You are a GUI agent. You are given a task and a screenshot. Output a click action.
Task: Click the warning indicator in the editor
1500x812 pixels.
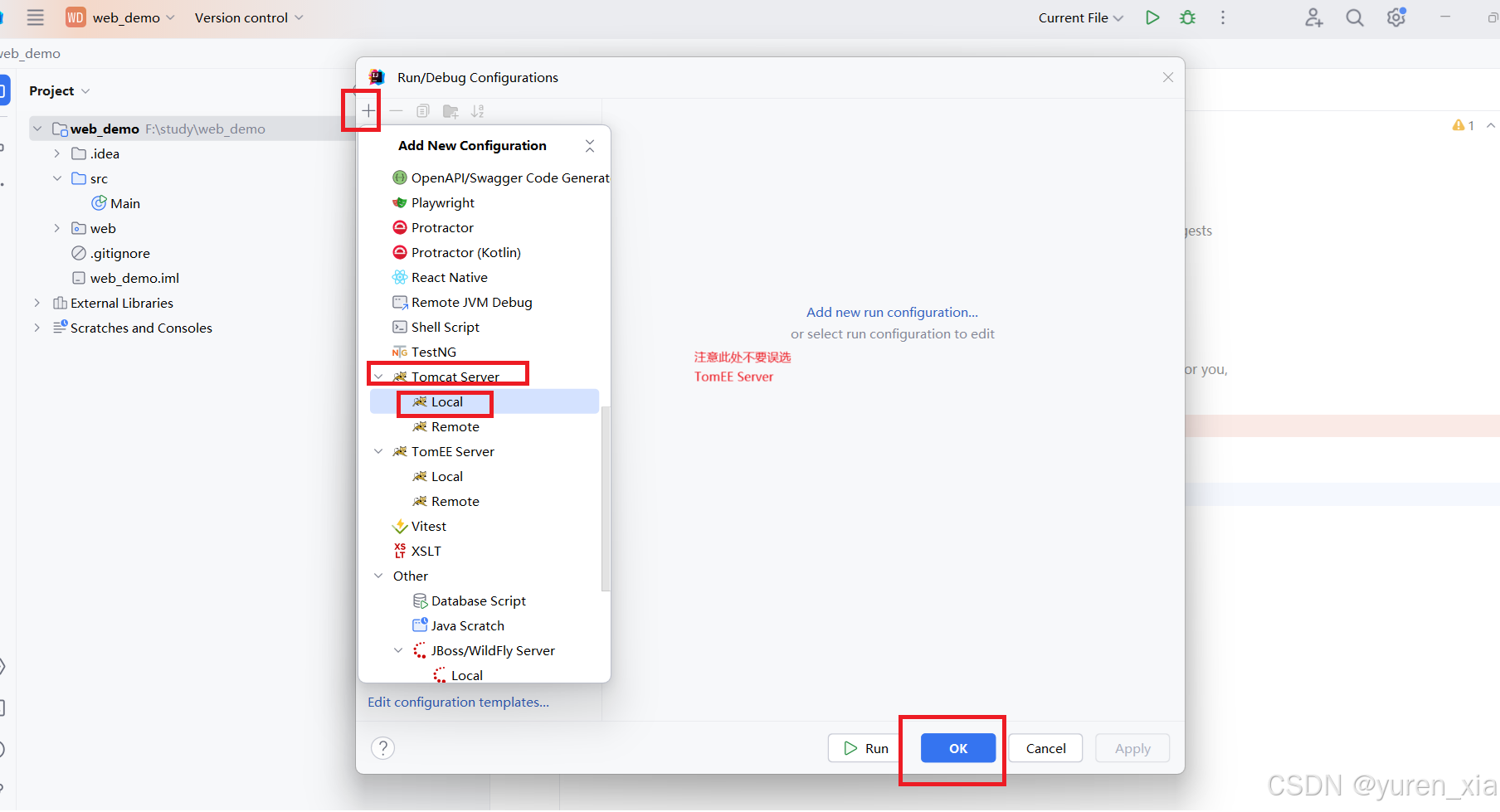[x=1463, y=125]
